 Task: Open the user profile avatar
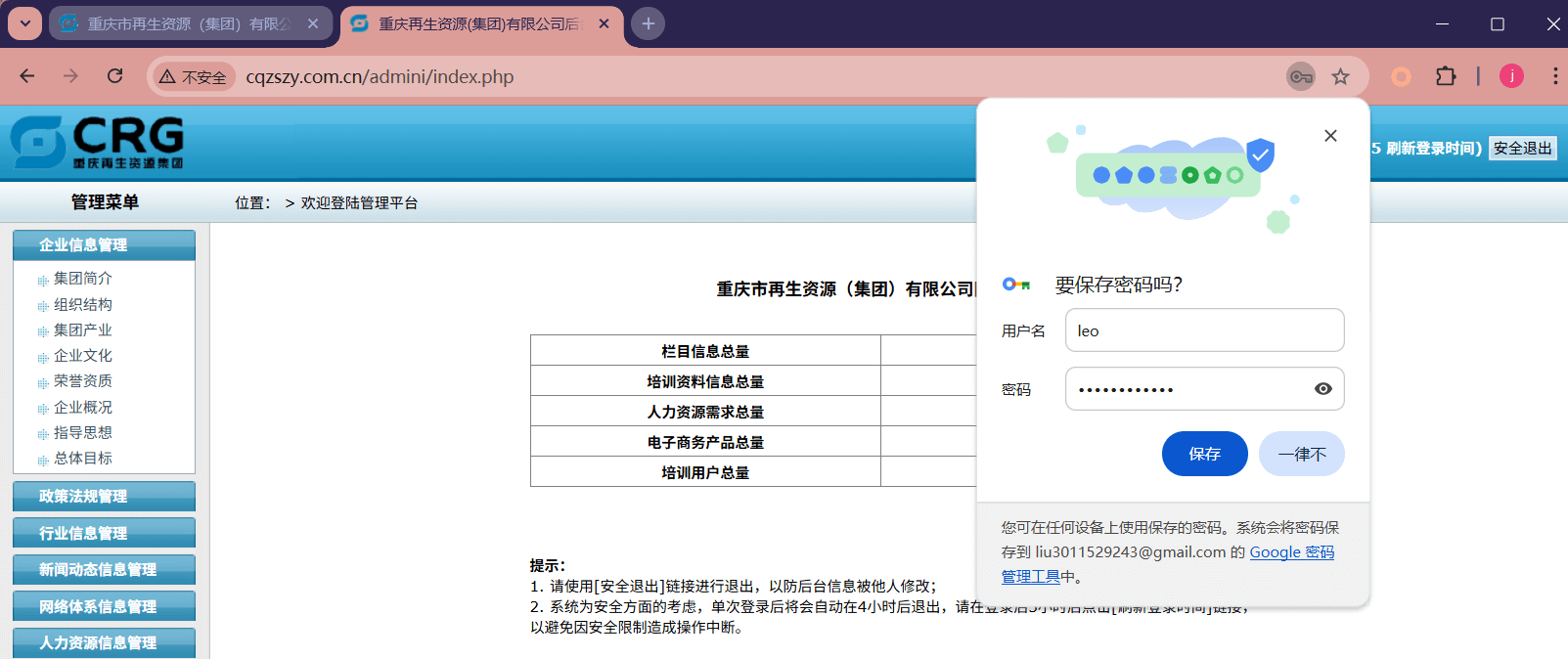point(1511,76)
